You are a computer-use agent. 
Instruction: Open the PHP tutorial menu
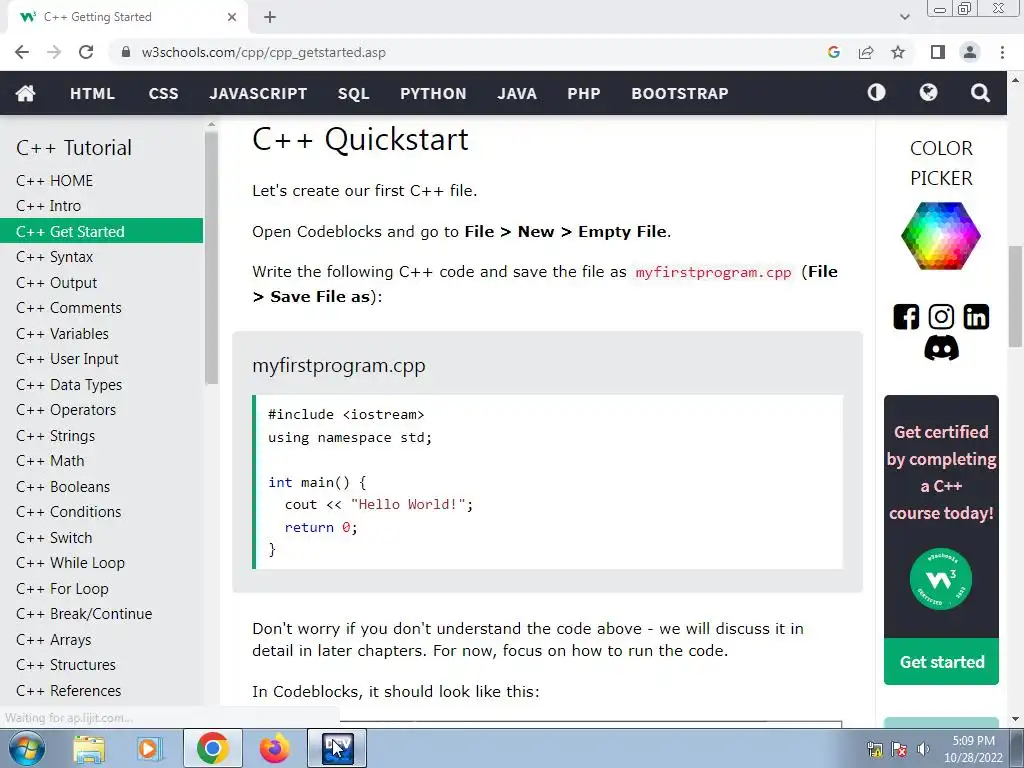pyautogui.click(x=584, y=93)
